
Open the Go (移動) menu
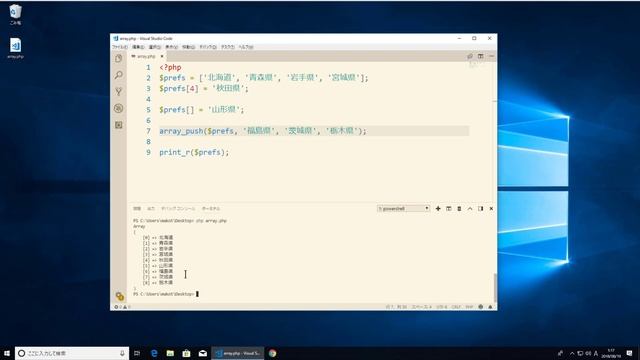188,47
